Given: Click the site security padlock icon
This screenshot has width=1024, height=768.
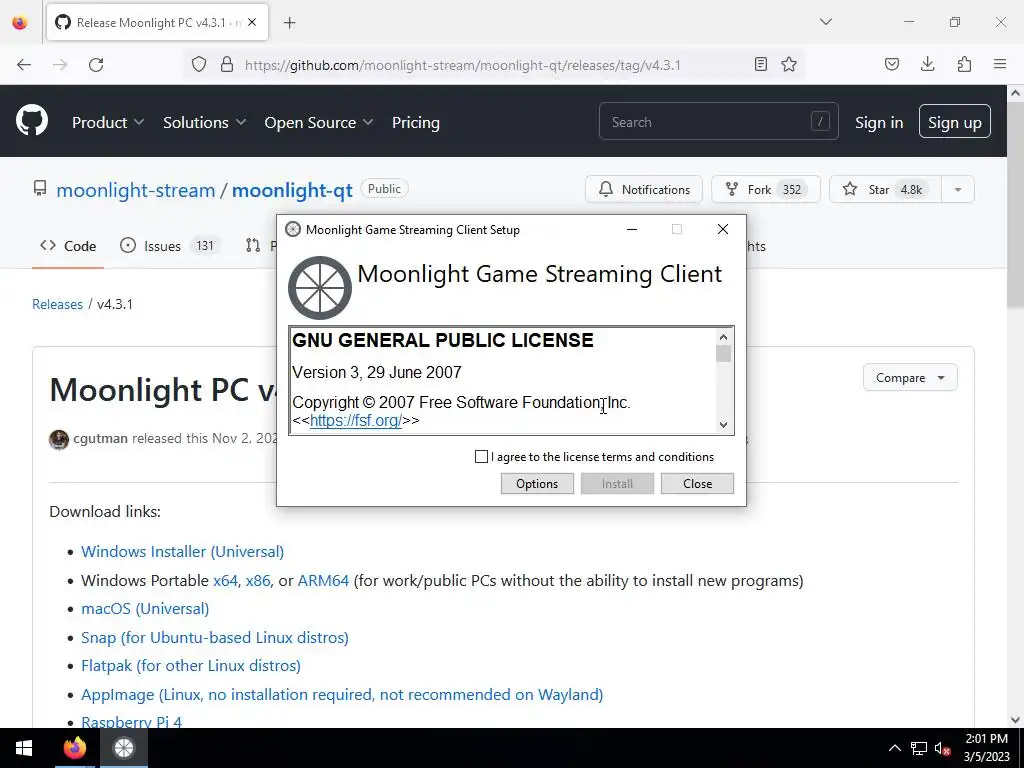Looking at the screenshot, I should click(227, 65).
